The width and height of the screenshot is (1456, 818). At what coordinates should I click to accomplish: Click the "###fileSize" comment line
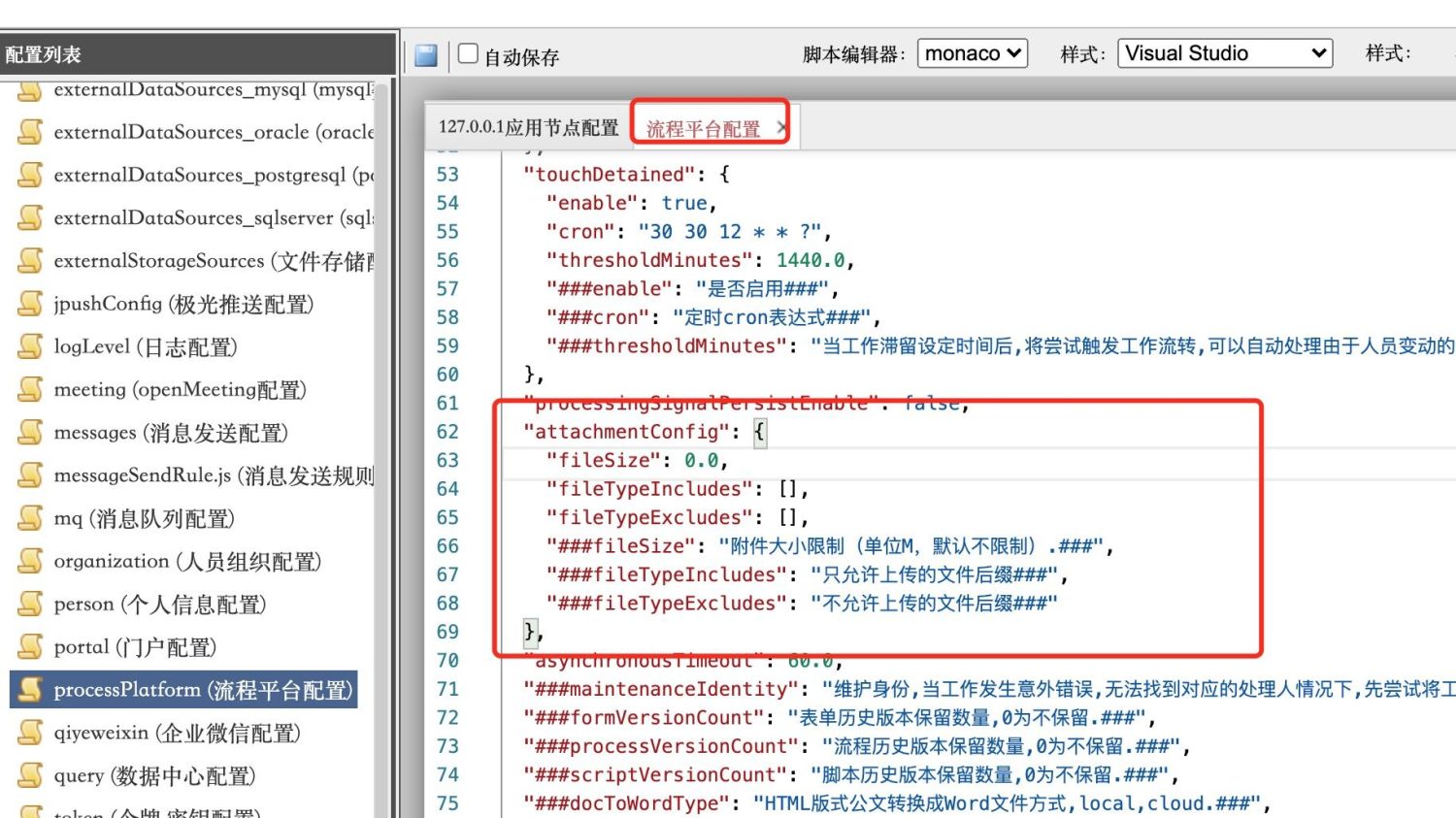(x=830, y=546)
